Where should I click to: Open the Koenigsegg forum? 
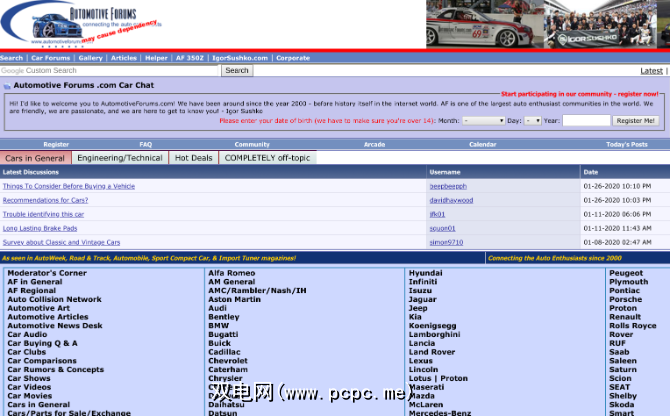[432, 325]
